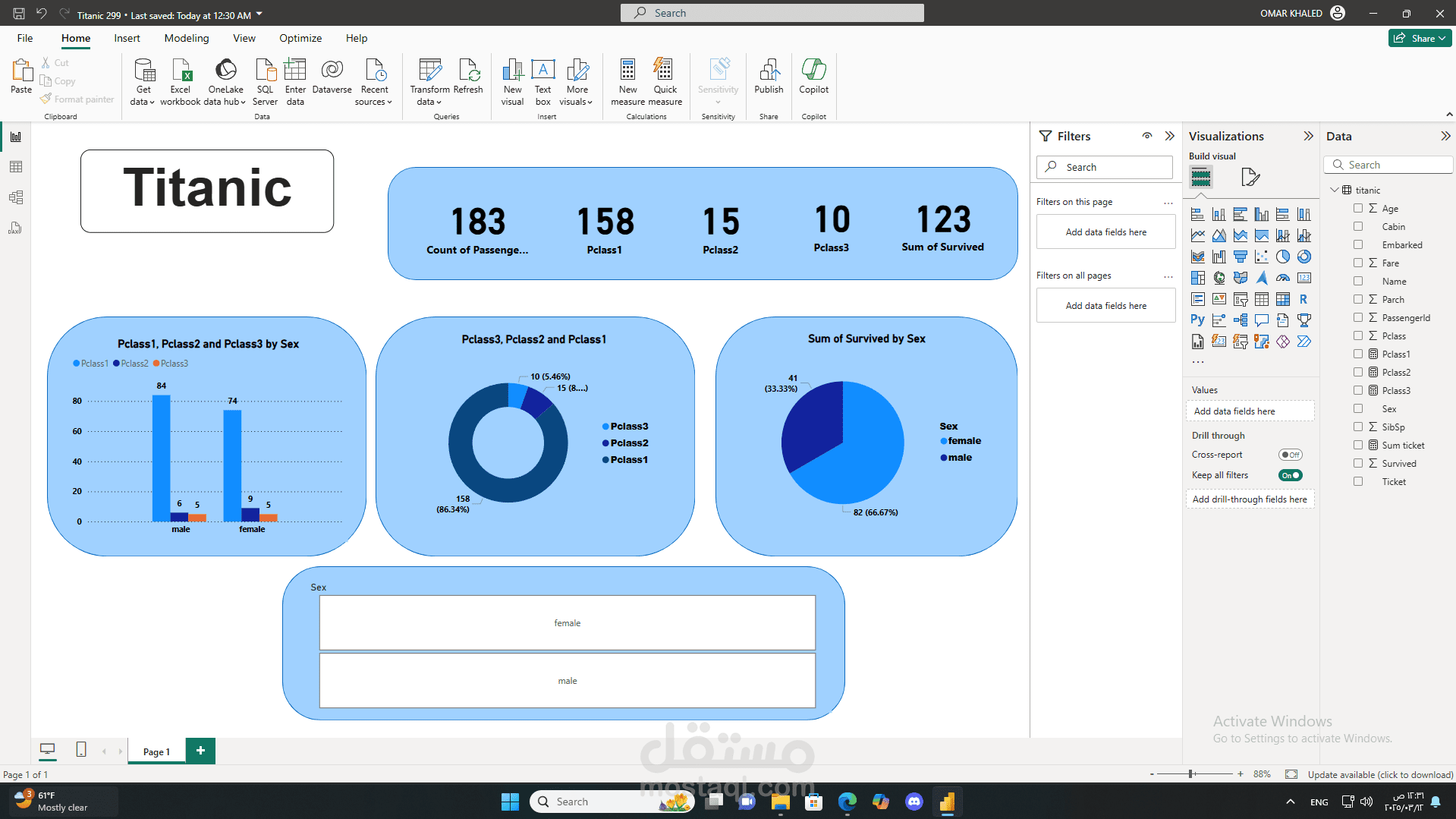This screenshot has height=819, width=1456.
Task: Open the Modeling ribbon tab
Action: click(187, 38)
